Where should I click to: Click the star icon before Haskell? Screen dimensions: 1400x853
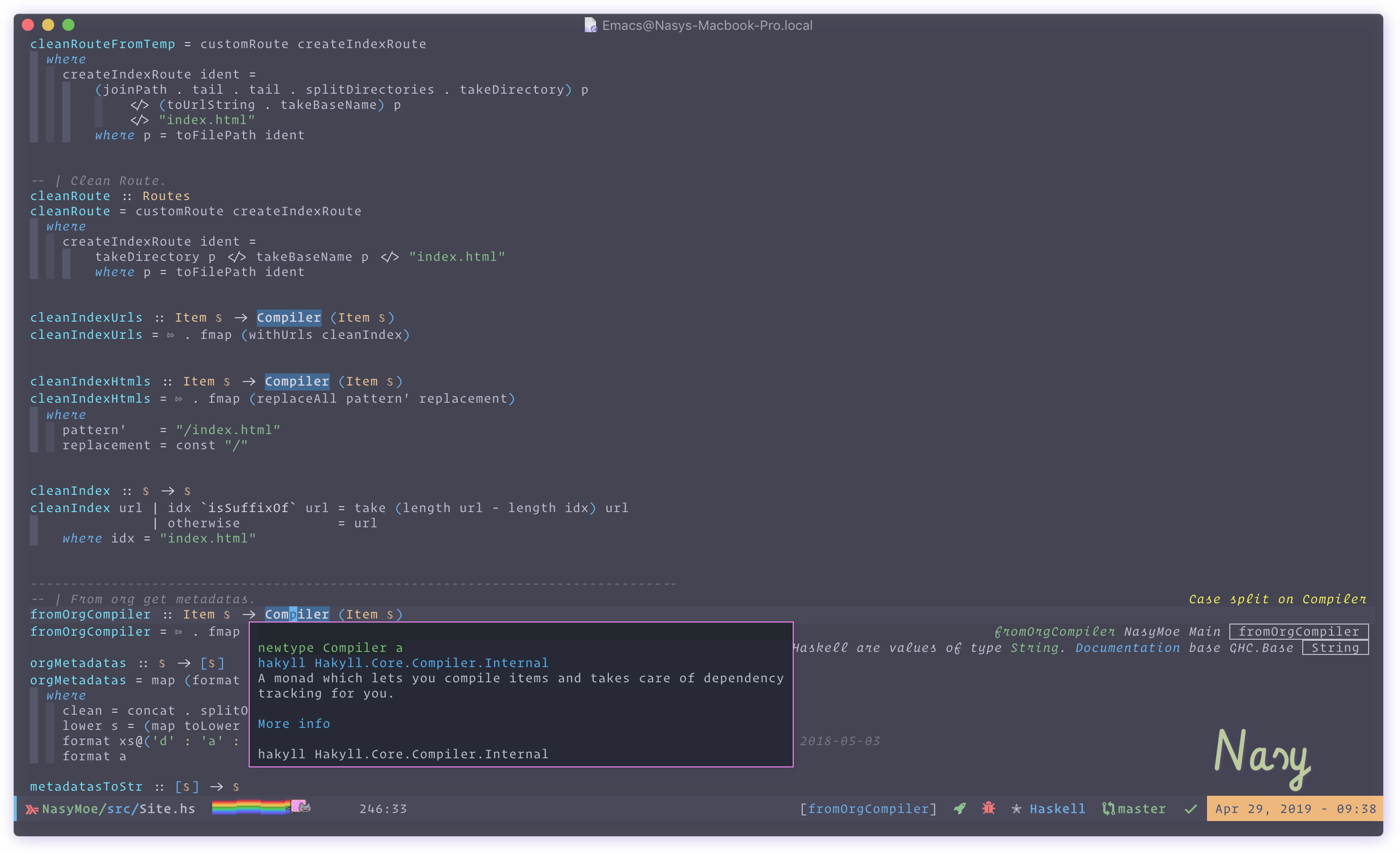click(x=1017, y=808)
